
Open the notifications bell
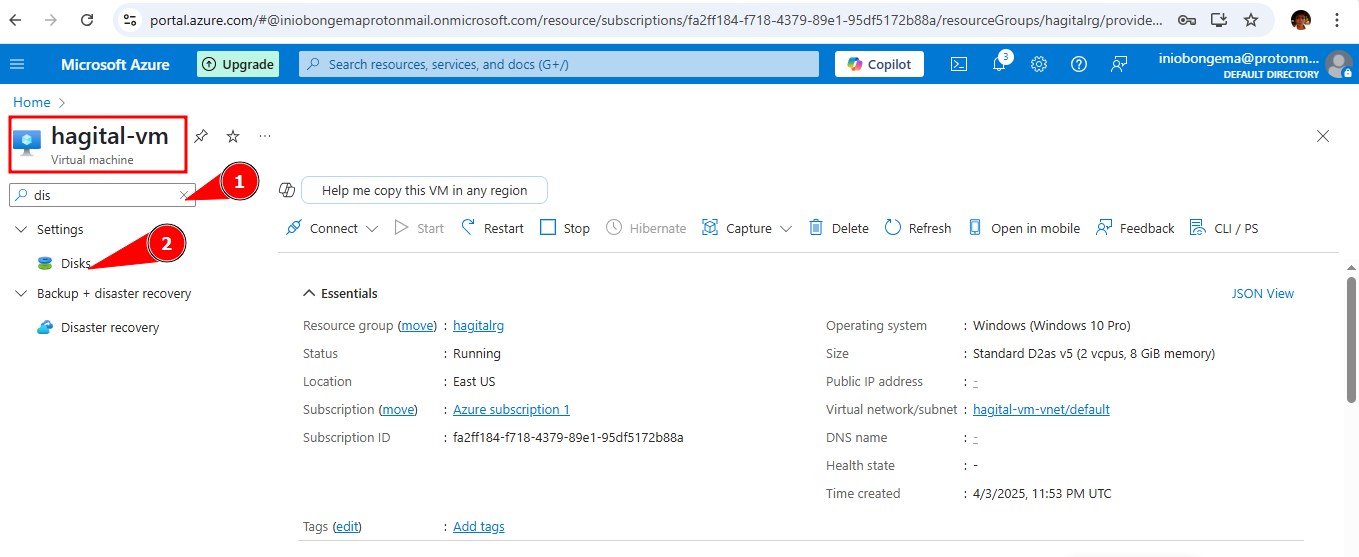coord(999,64)
